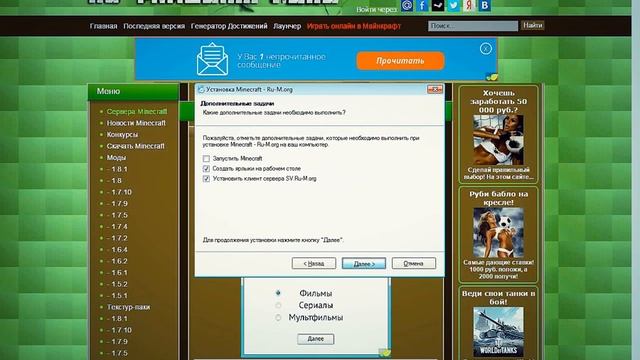Open the Хочешь заработать 50 000 руб ad image
This screenshot has height=360, width=640.
click(x=498, y=140)
